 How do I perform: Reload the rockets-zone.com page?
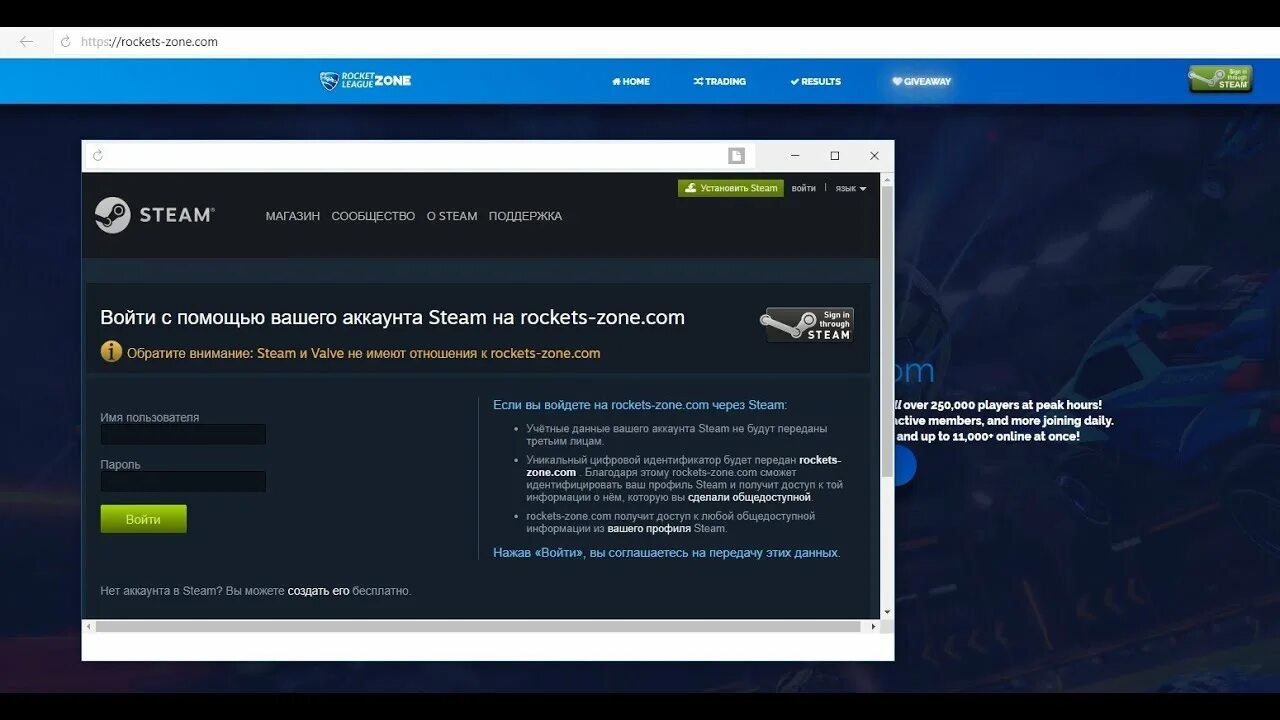pos(66,42)
